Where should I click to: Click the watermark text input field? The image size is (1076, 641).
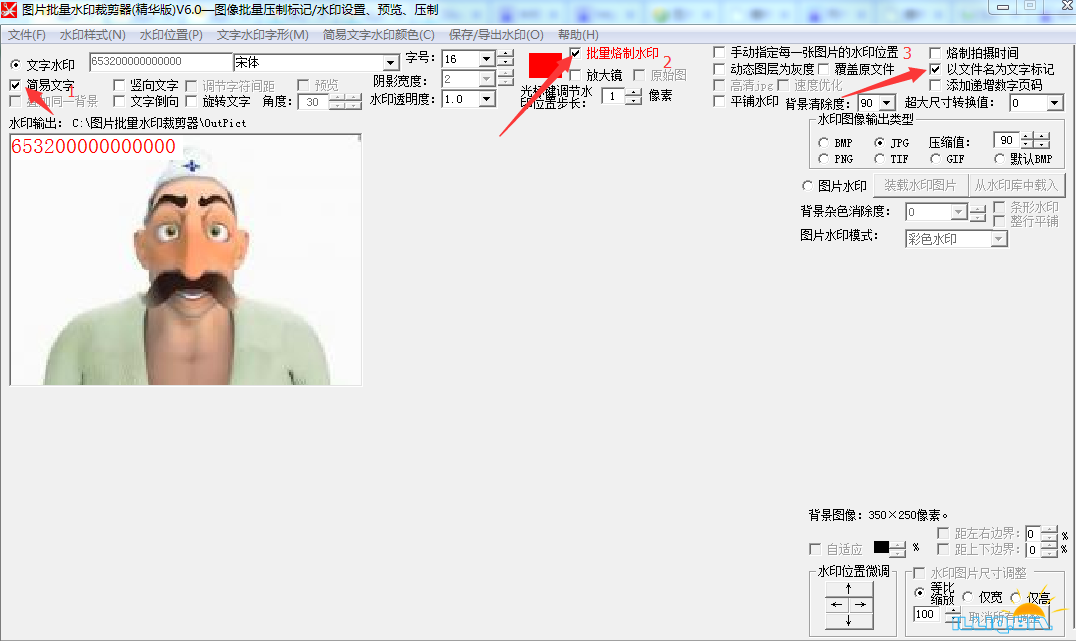point(161,62)
